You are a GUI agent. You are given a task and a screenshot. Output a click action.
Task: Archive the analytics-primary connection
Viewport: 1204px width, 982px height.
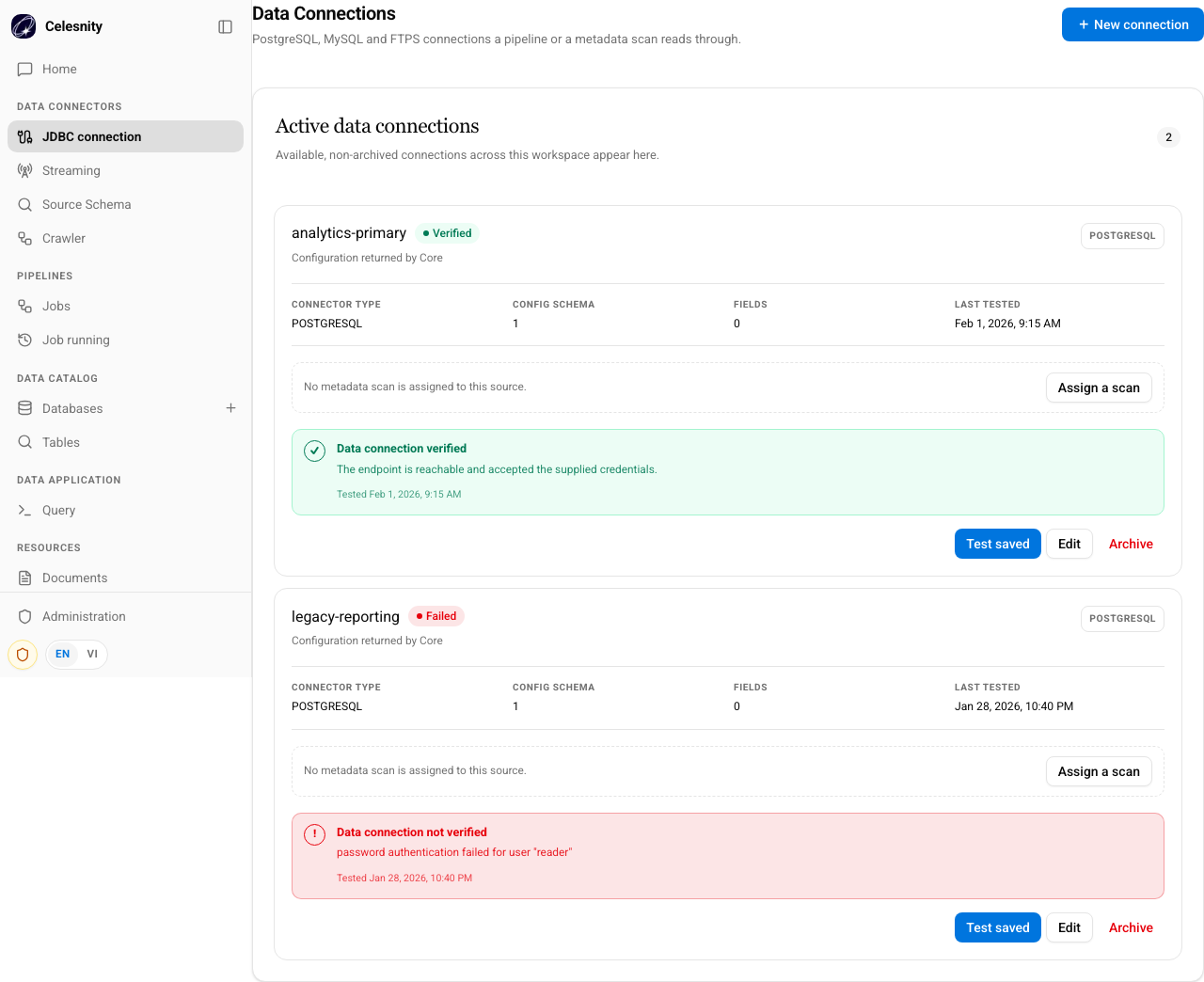(1131, 544)
